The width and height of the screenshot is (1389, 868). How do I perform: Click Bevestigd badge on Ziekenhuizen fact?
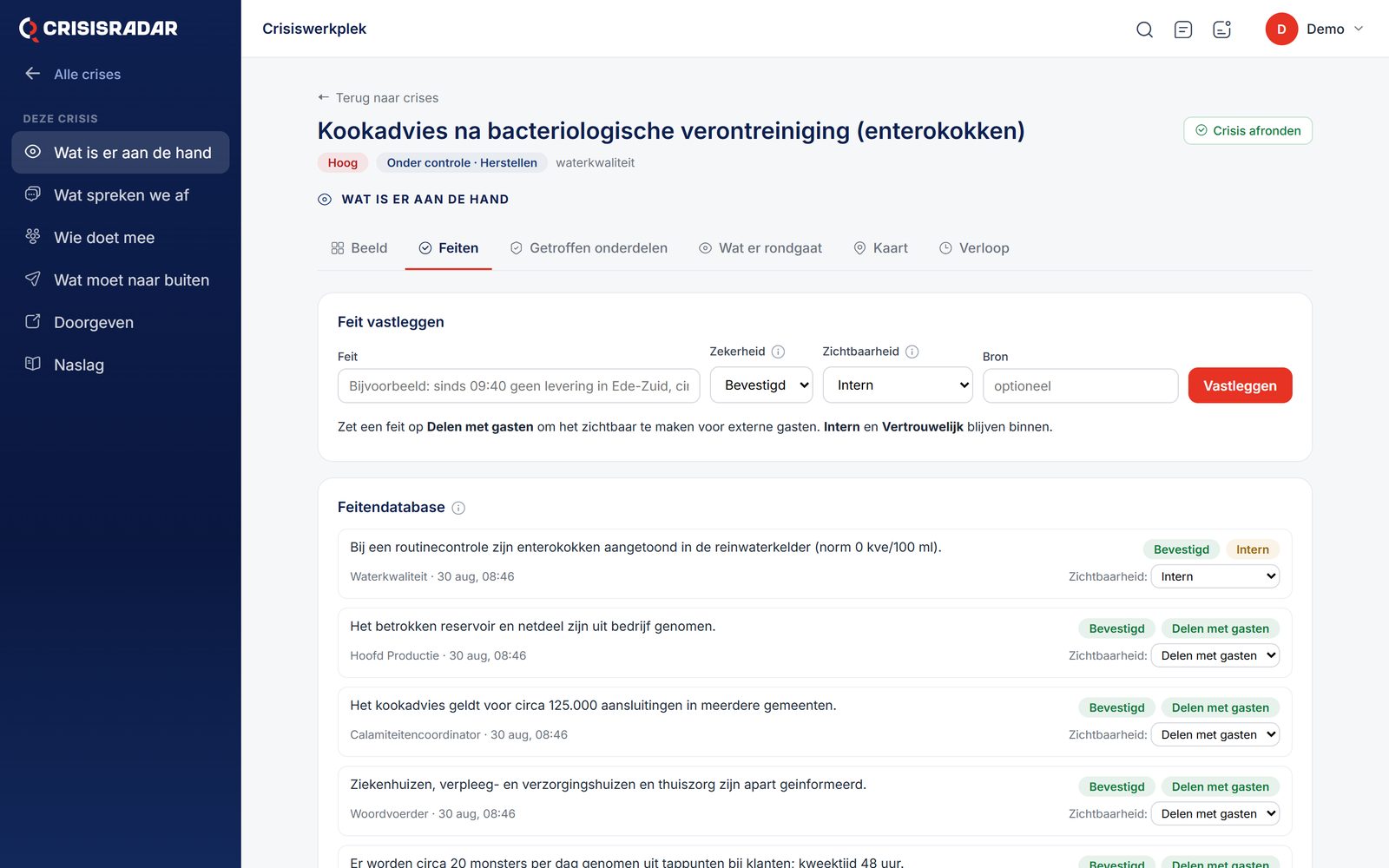[x=1116, y=786]
